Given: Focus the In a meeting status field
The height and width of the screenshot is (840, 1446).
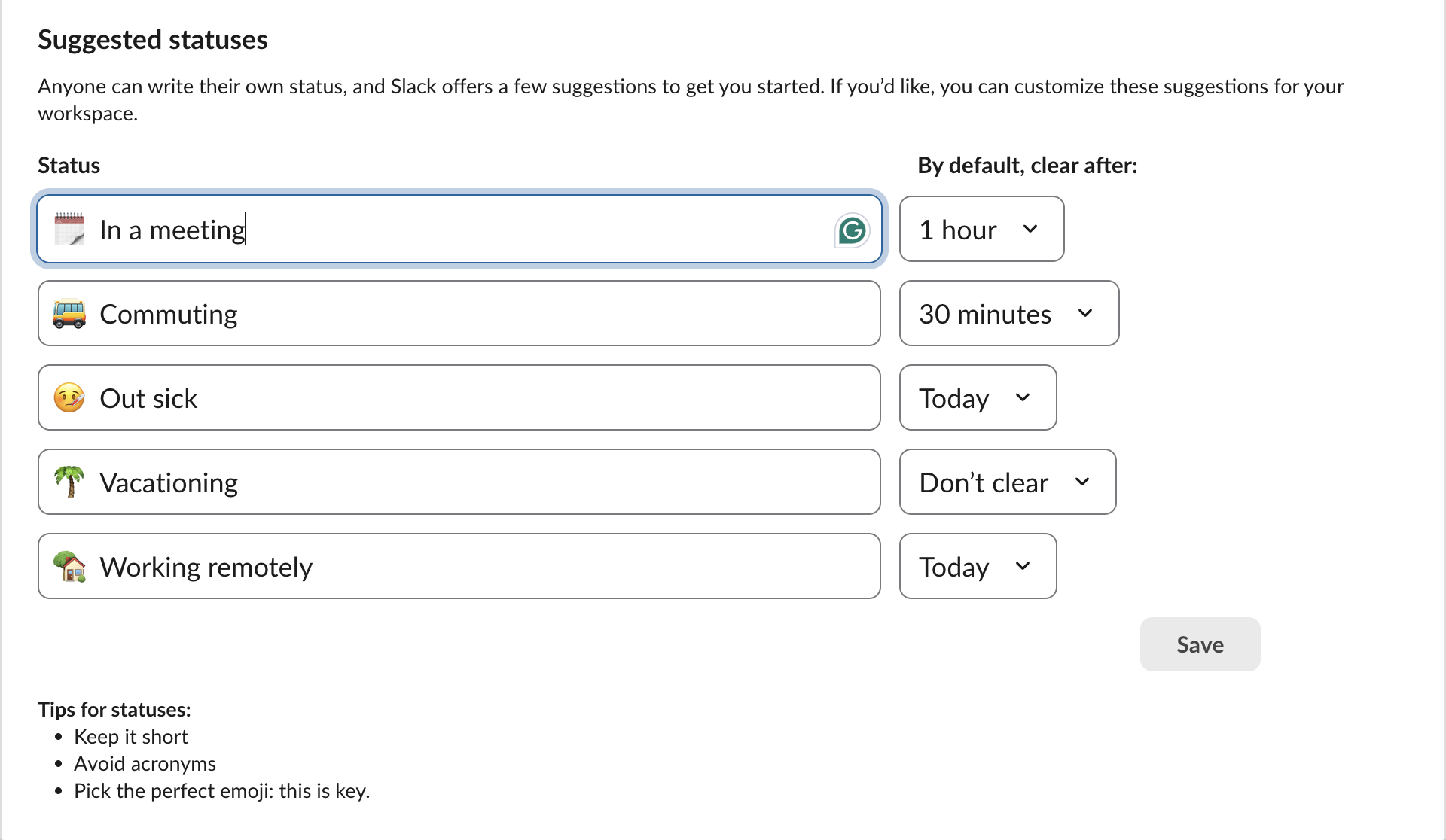Looking at the screenshot, I should tap(459, 229).
